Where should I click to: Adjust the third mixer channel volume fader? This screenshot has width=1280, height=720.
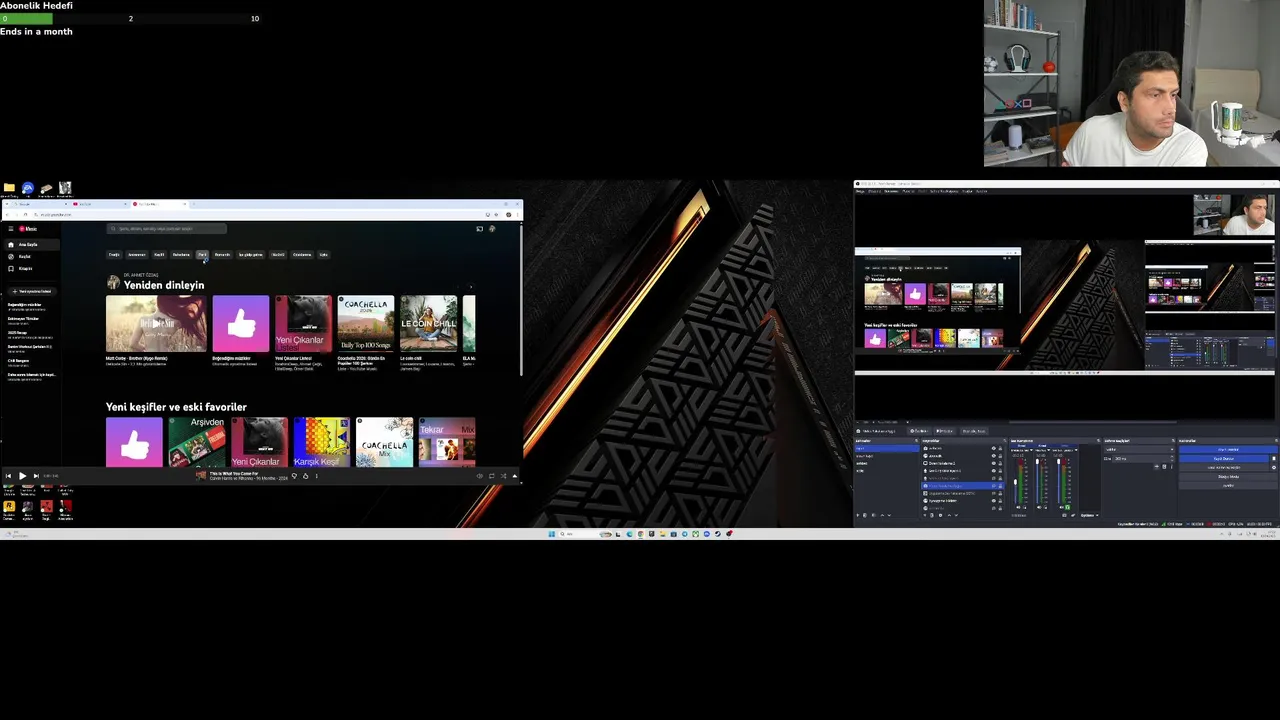tap(1058, 461)
